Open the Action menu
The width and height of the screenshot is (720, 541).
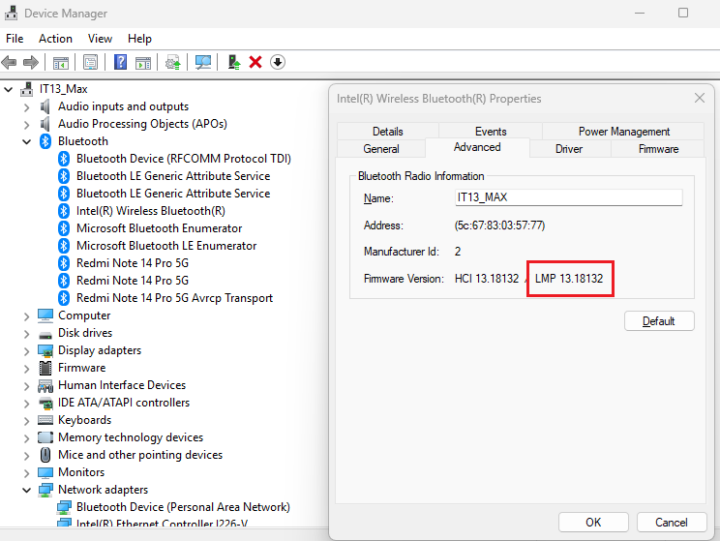[56, 39]
